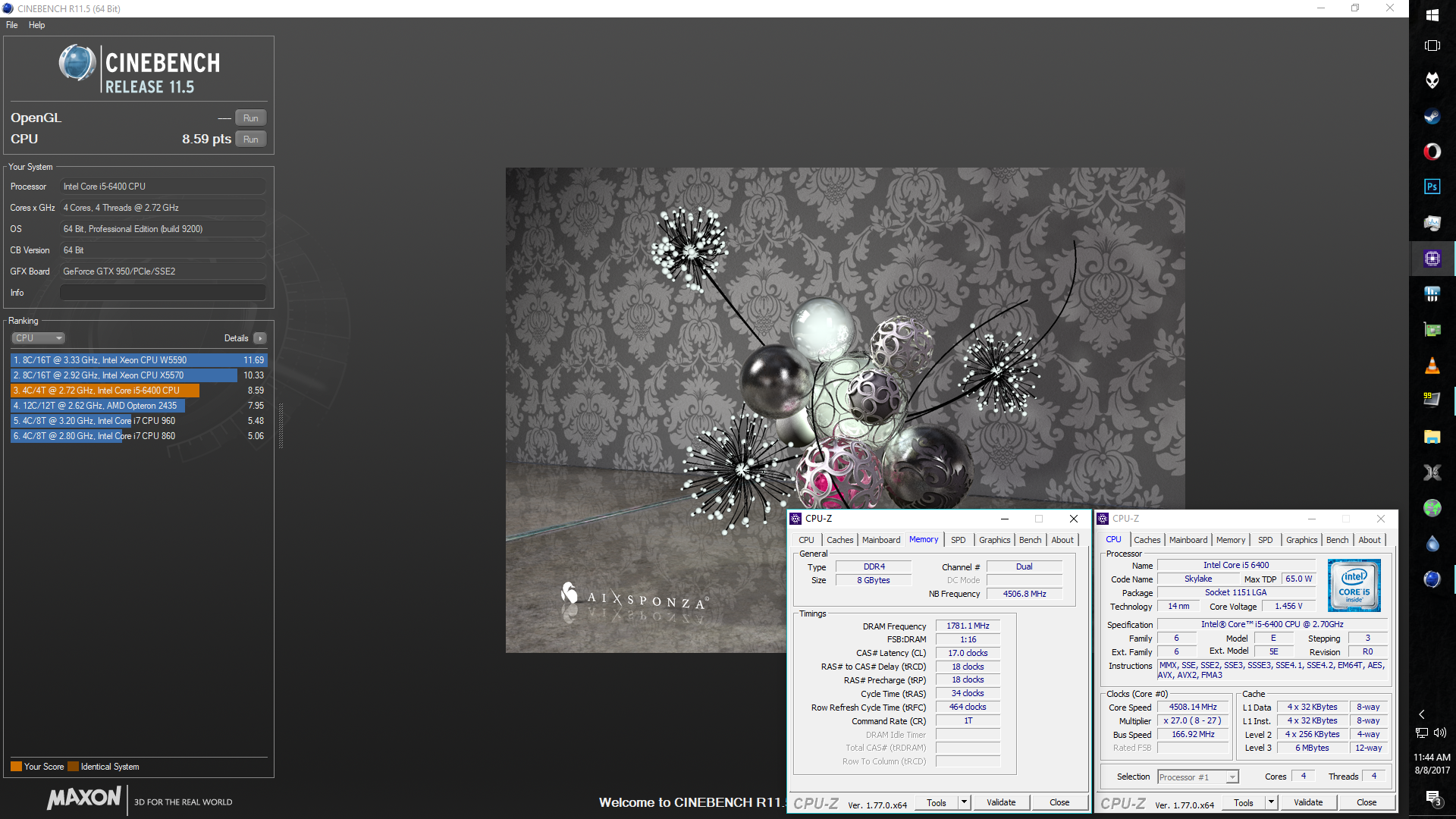This screenshot has width=1456, height=819.
Task: Open Steam from the taskbar
Action: click(1432, 116)
